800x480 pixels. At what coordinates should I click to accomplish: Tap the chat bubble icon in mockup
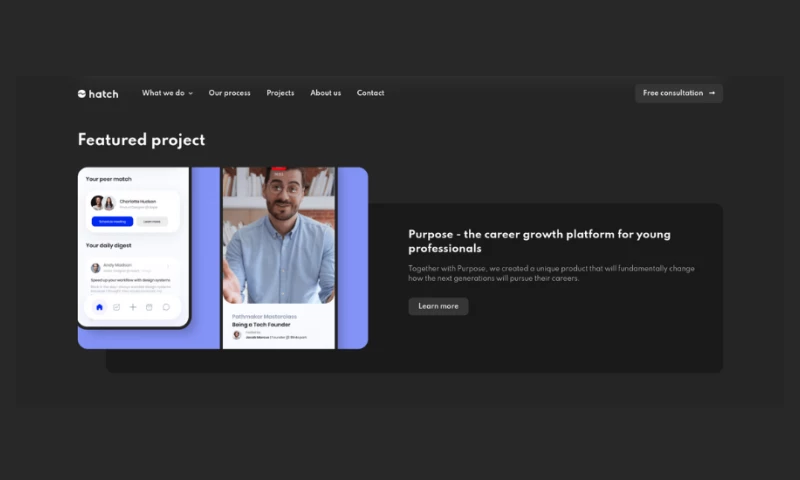coord(166,307)
